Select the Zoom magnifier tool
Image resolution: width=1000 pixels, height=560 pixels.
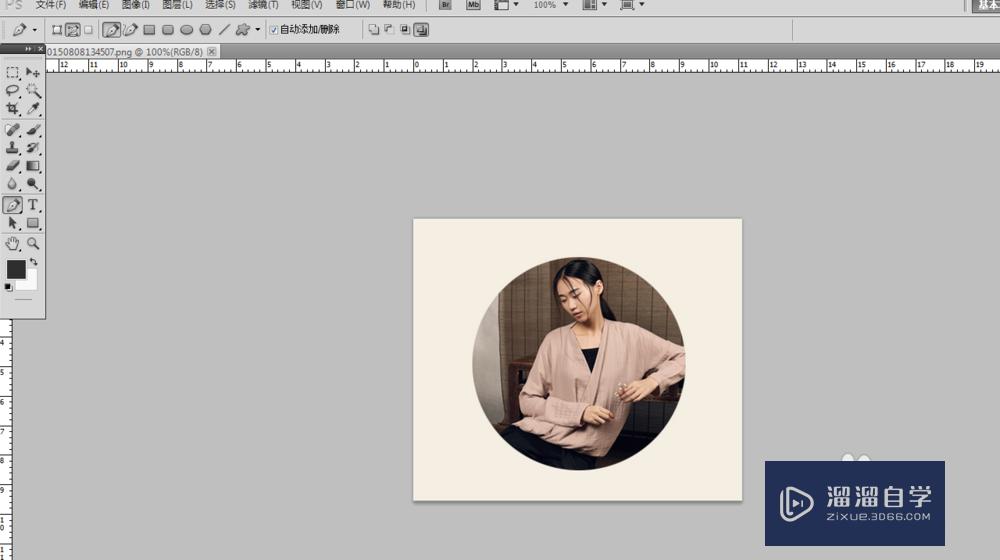[x=33, y=243]
